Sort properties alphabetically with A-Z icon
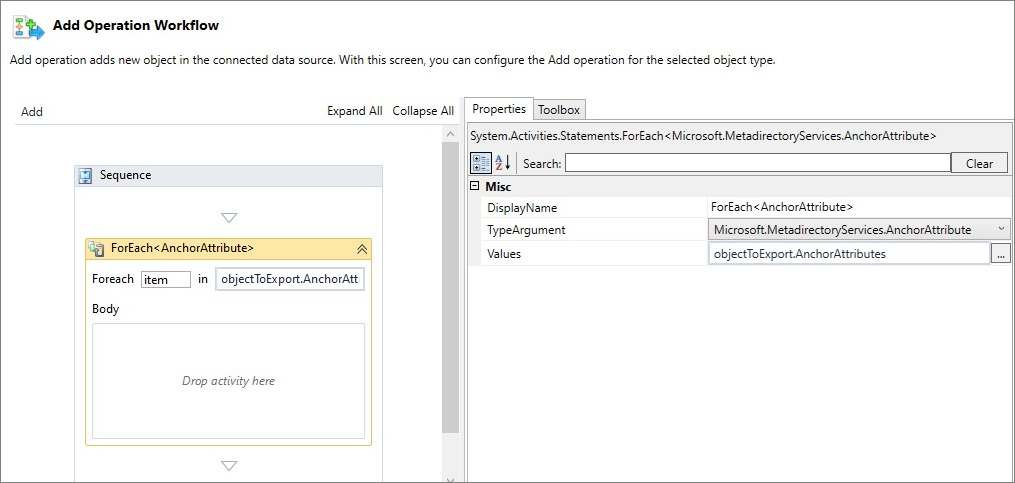 [503, 163]
